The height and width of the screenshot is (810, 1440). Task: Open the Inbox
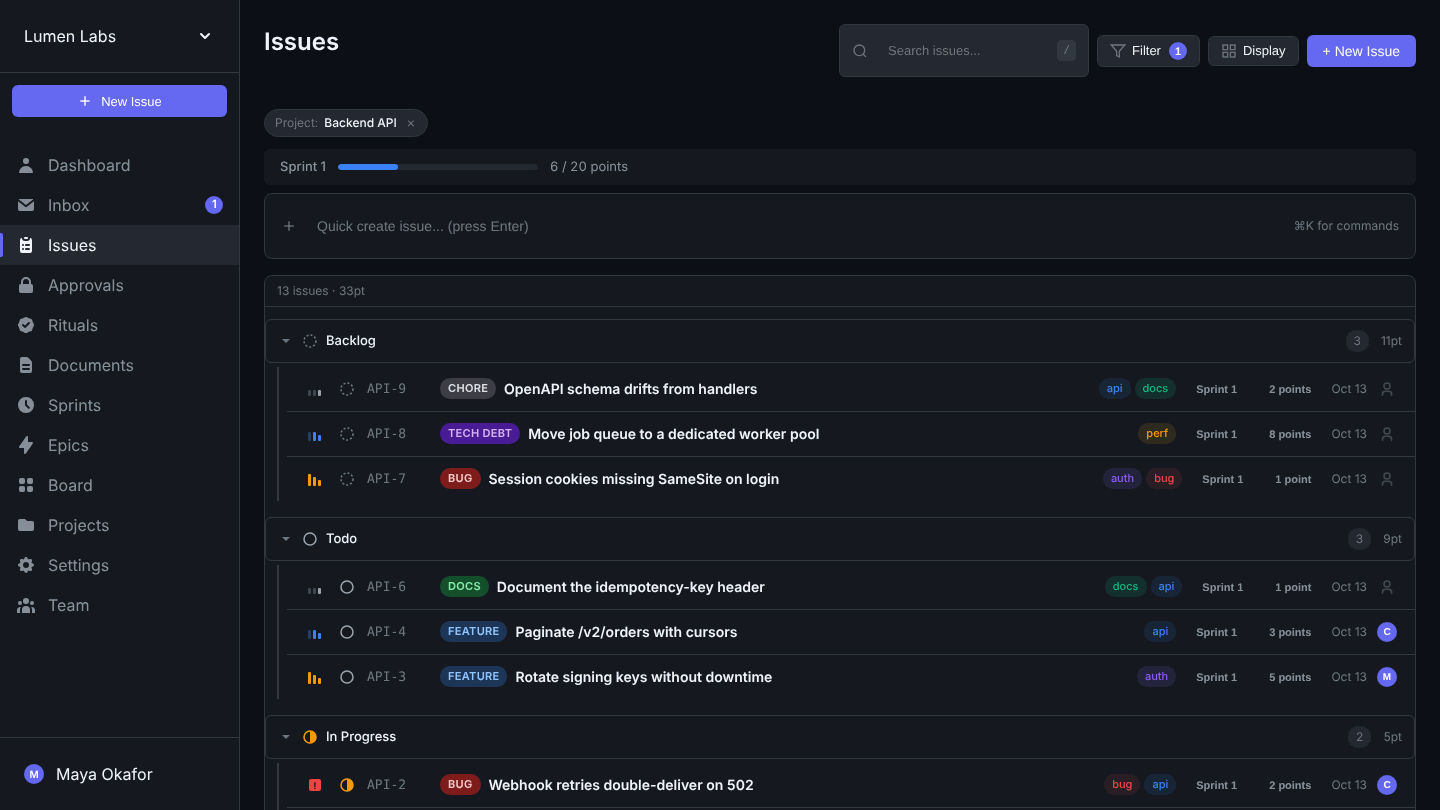[x=120, y=205]
